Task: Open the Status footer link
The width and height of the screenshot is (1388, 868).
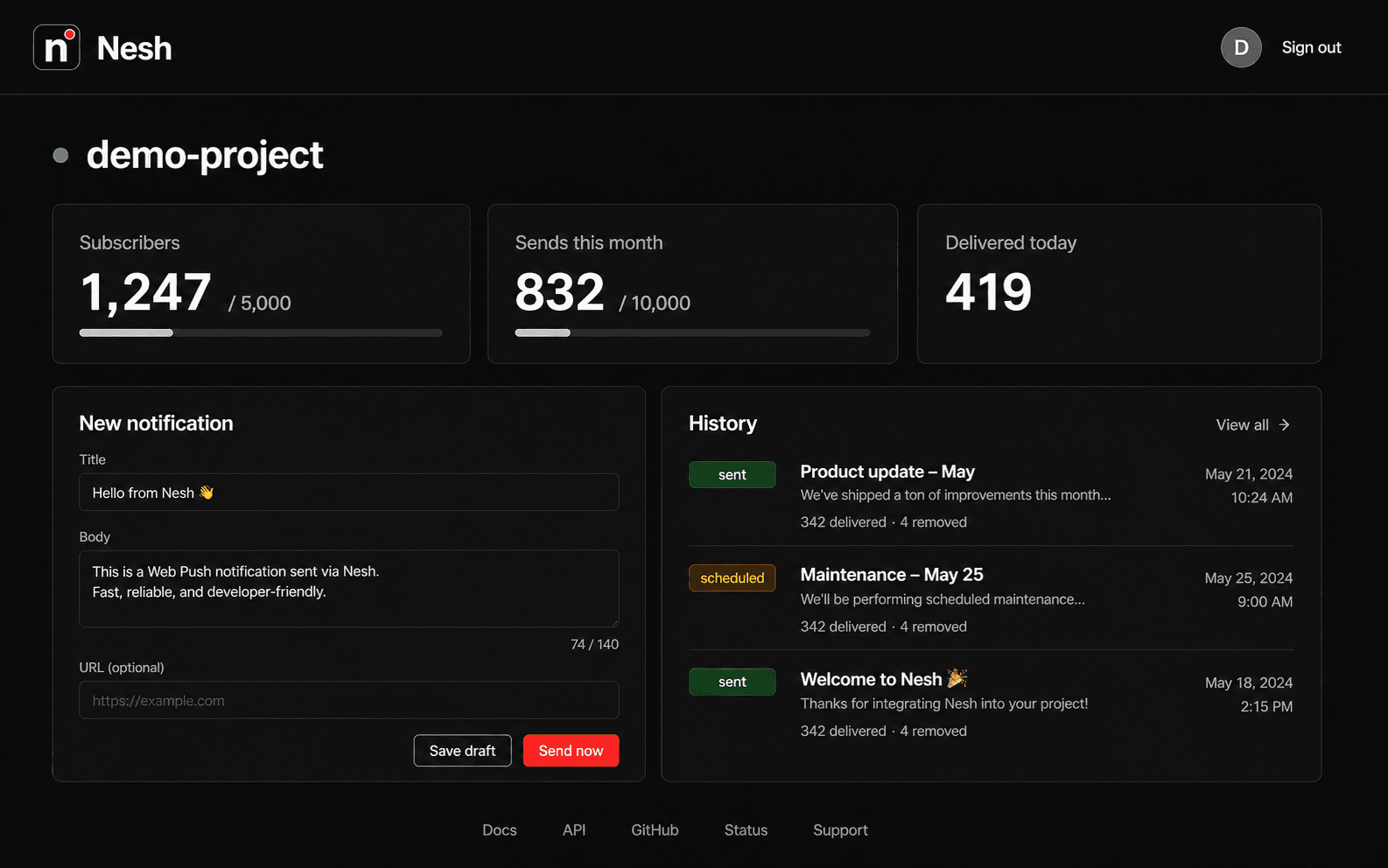Action: pos(746,829)
